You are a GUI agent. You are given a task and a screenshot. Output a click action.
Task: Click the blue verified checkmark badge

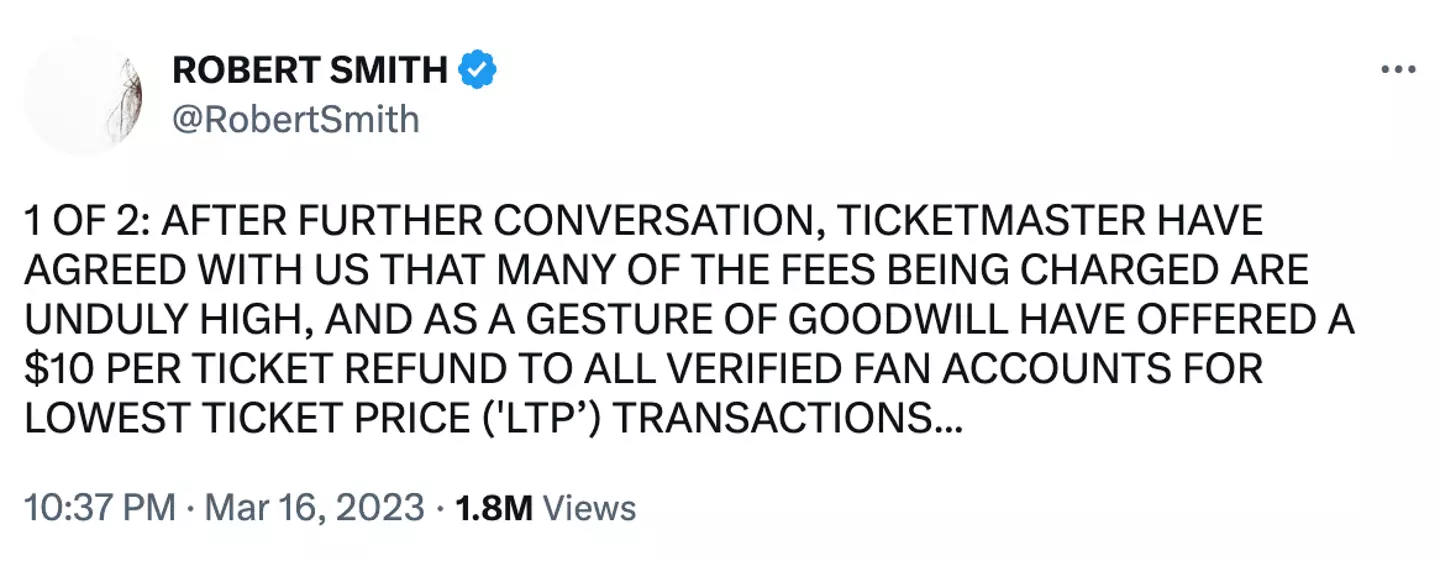[478, 70]
